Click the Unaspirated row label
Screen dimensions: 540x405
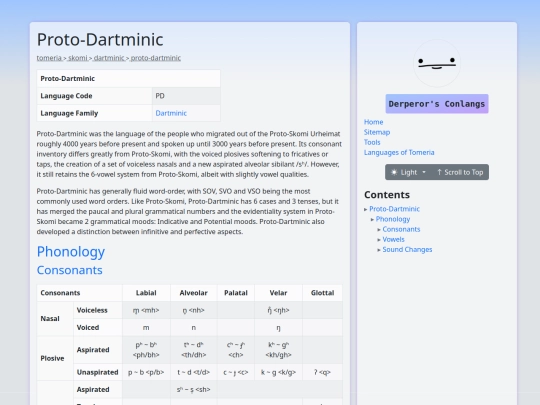coord(98,372)
